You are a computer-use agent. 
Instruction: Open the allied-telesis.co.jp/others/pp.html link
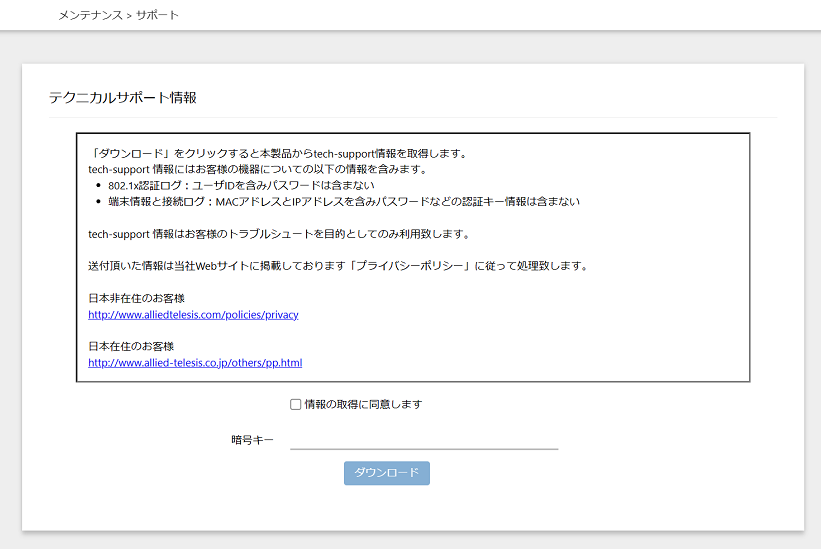(x=195, y=363)
